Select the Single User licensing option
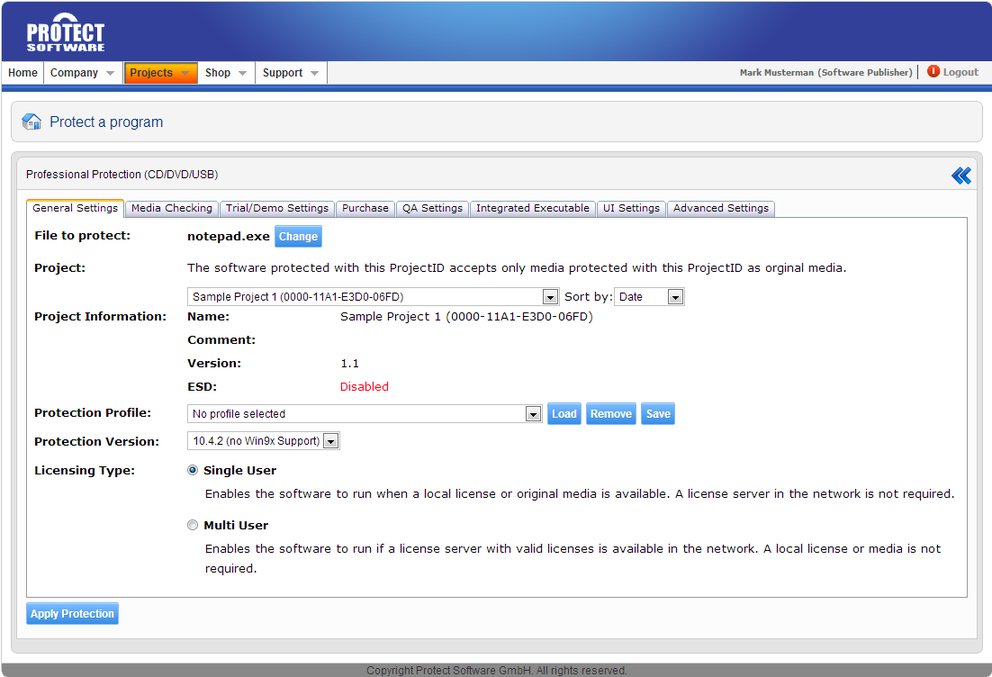Image resolution: width=992 pixels, height=677 pixels. point(192,470)
